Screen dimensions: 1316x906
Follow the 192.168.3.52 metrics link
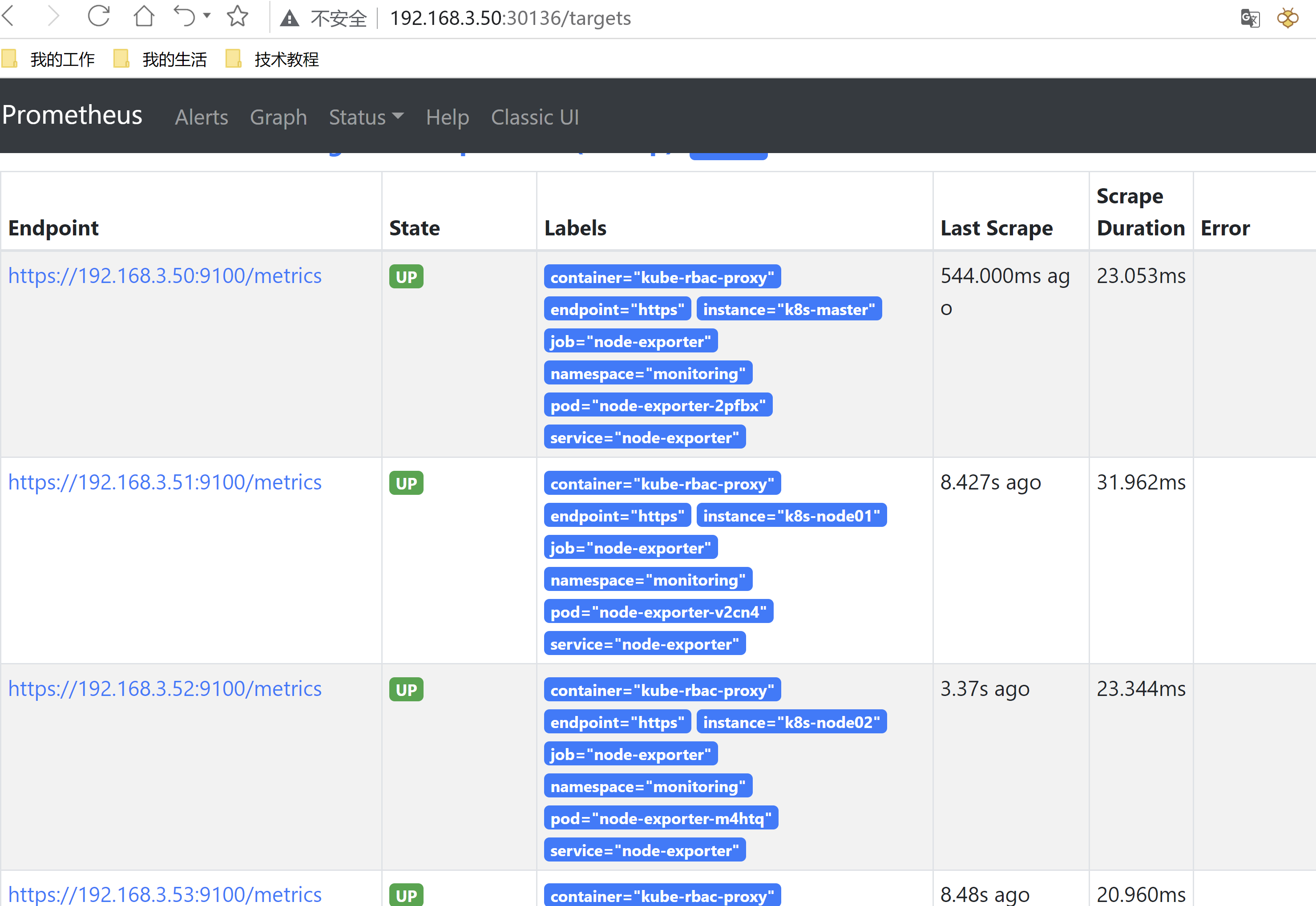165,688
